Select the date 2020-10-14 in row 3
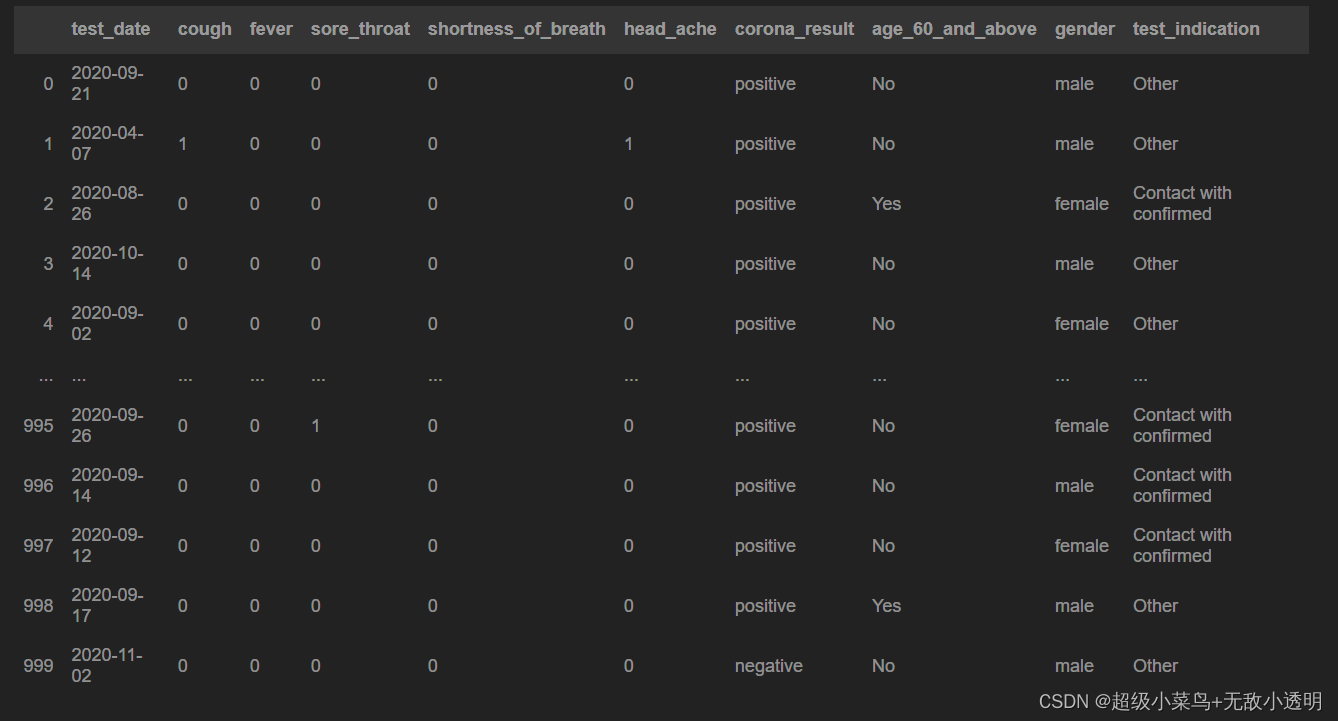 (107, 263)
